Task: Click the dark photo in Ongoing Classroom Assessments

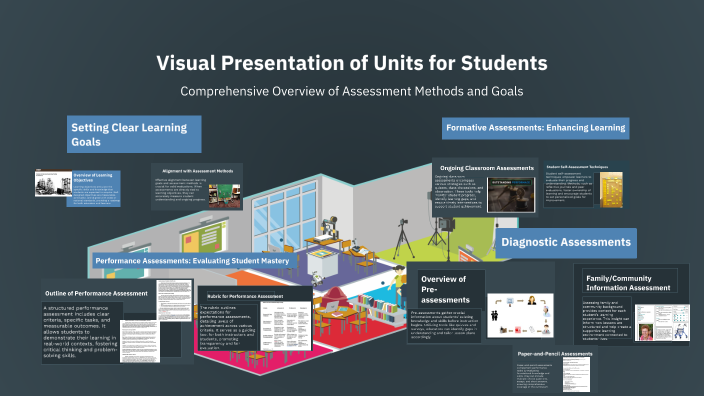Action: tap(511, 195)
